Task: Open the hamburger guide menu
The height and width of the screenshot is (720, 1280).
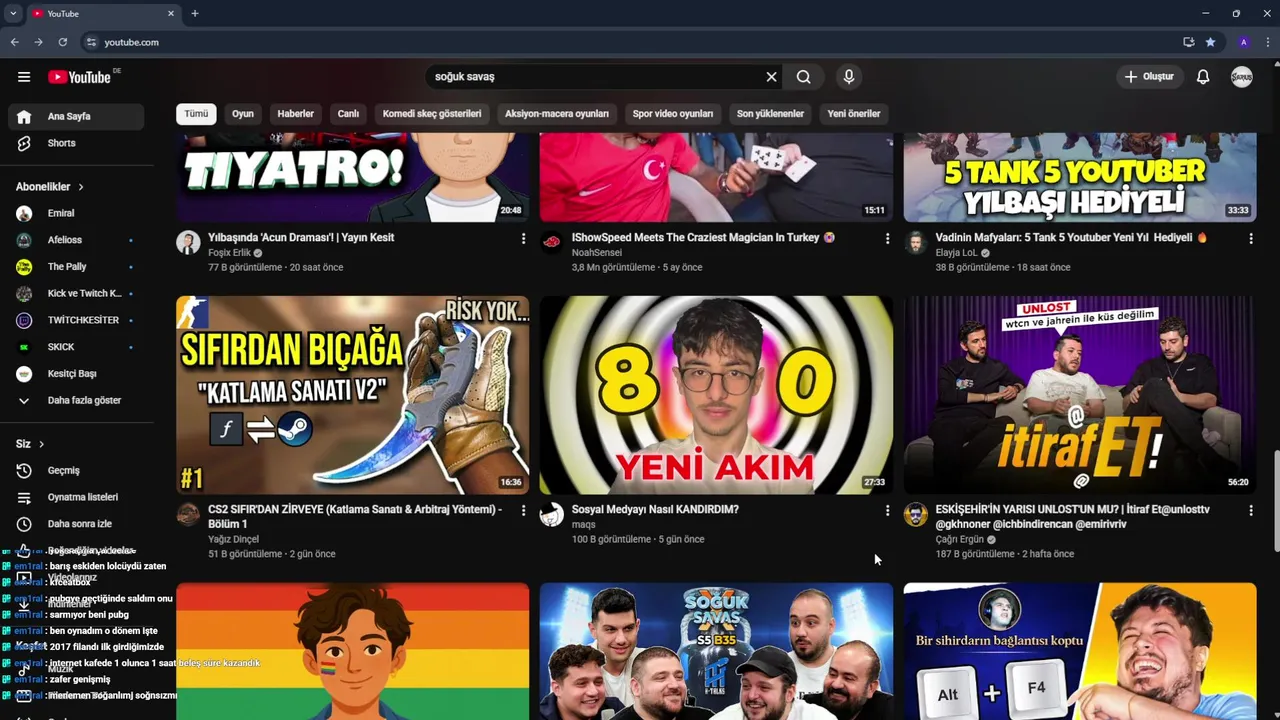Action: pos(24,77)
